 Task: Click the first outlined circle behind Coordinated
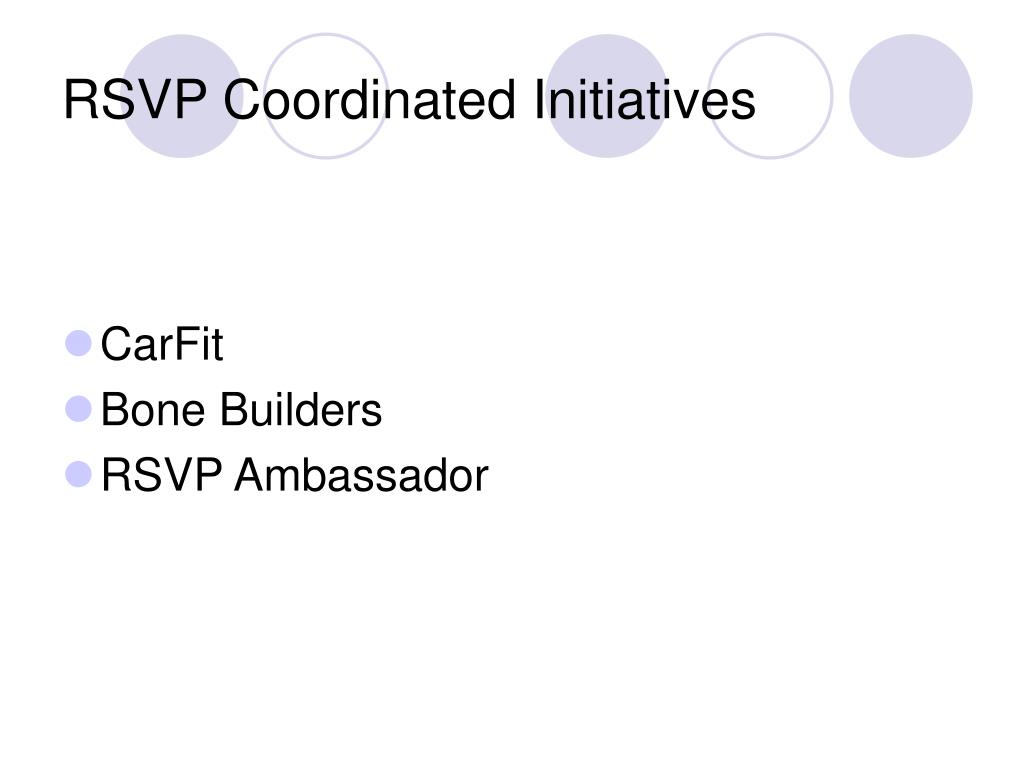pyautogui.click(x=326, y=96)
